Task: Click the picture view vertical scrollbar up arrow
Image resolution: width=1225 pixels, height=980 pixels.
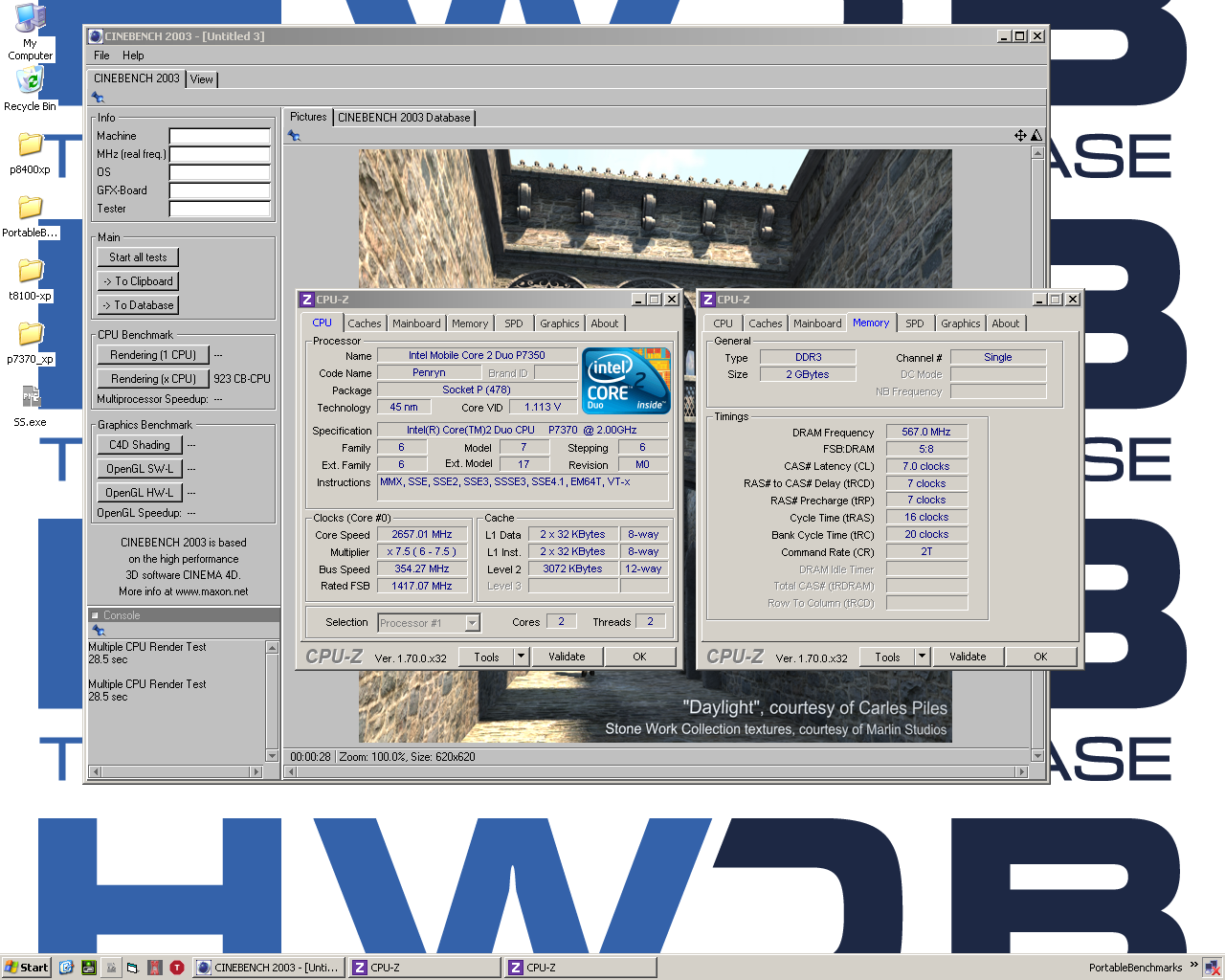Action: click(1037, 152)
